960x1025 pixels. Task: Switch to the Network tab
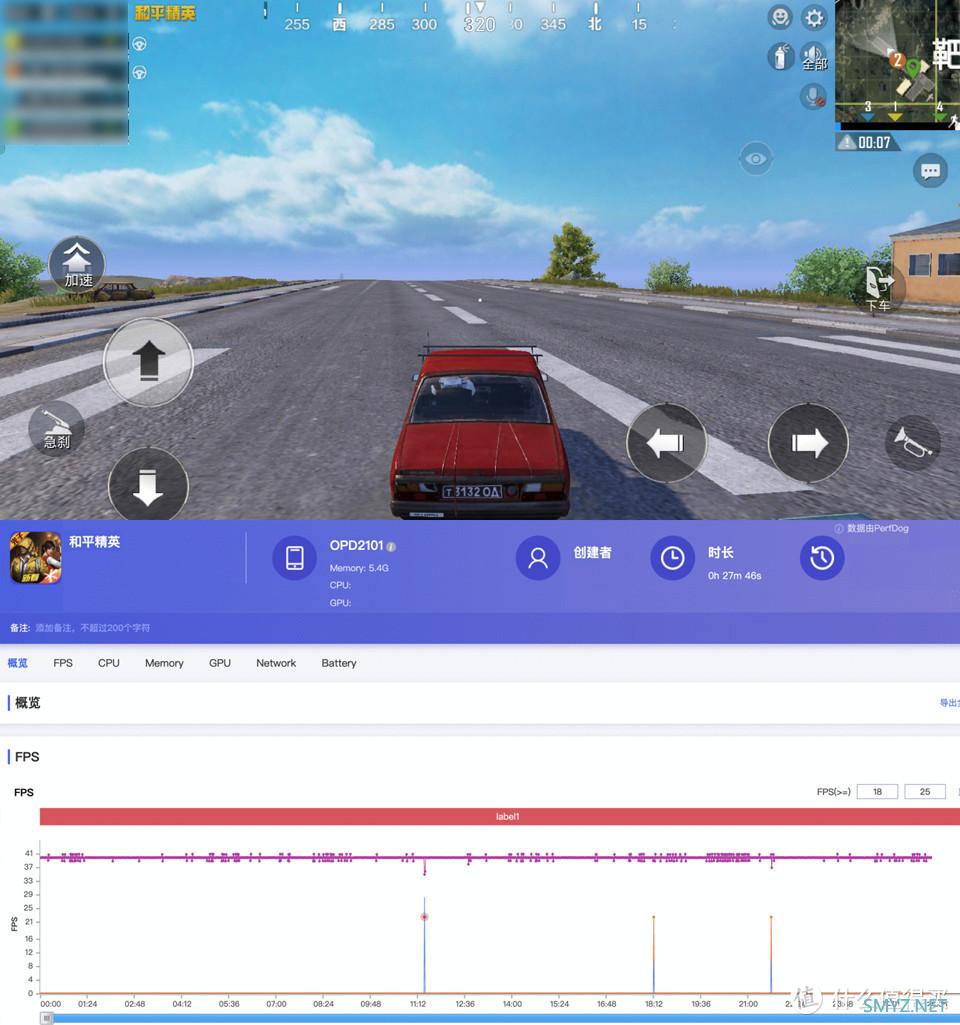coord(276,663)
